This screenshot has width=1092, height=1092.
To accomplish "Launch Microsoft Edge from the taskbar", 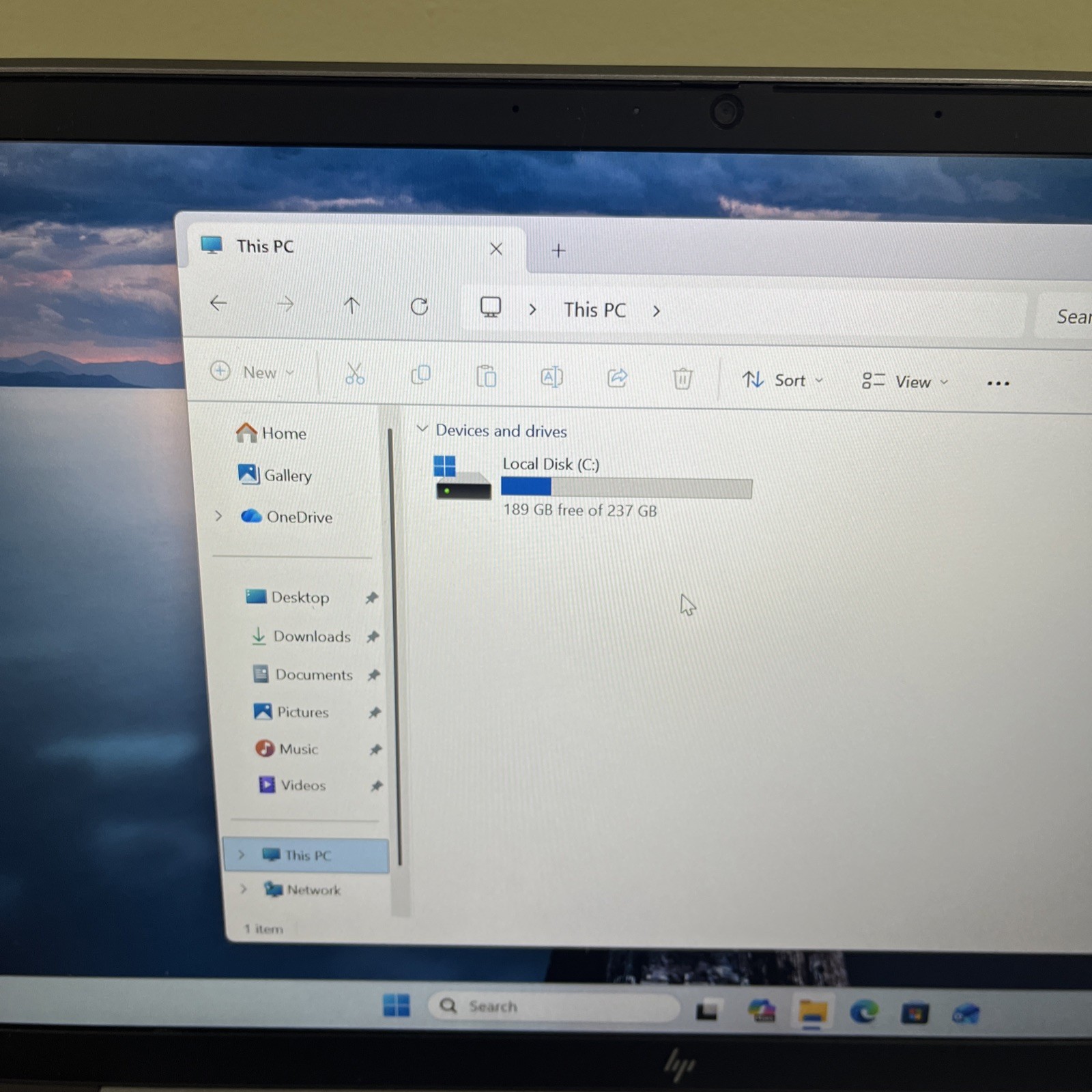I will (x=863, y=1011).
